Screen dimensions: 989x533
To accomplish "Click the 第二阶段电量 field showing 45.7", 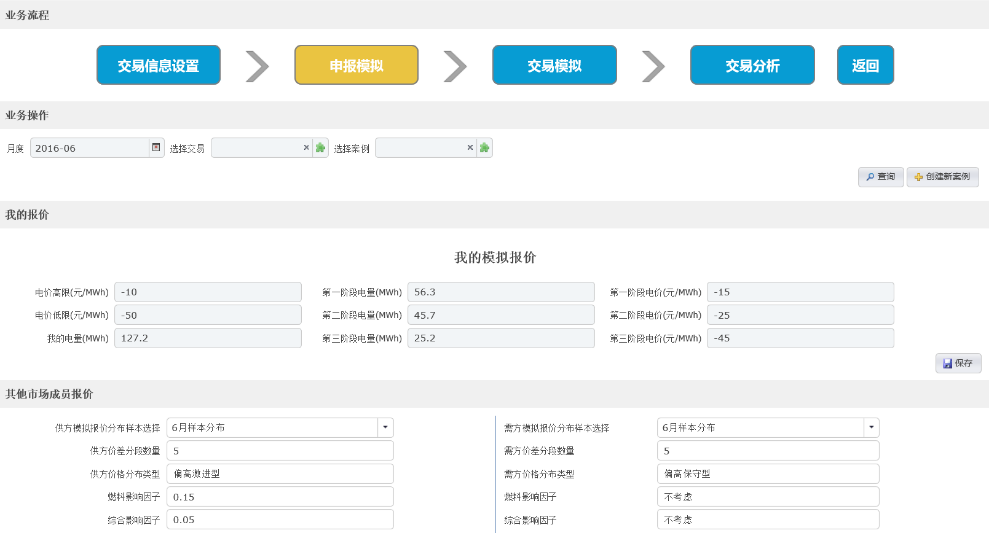I will click(x=501, y=315).
